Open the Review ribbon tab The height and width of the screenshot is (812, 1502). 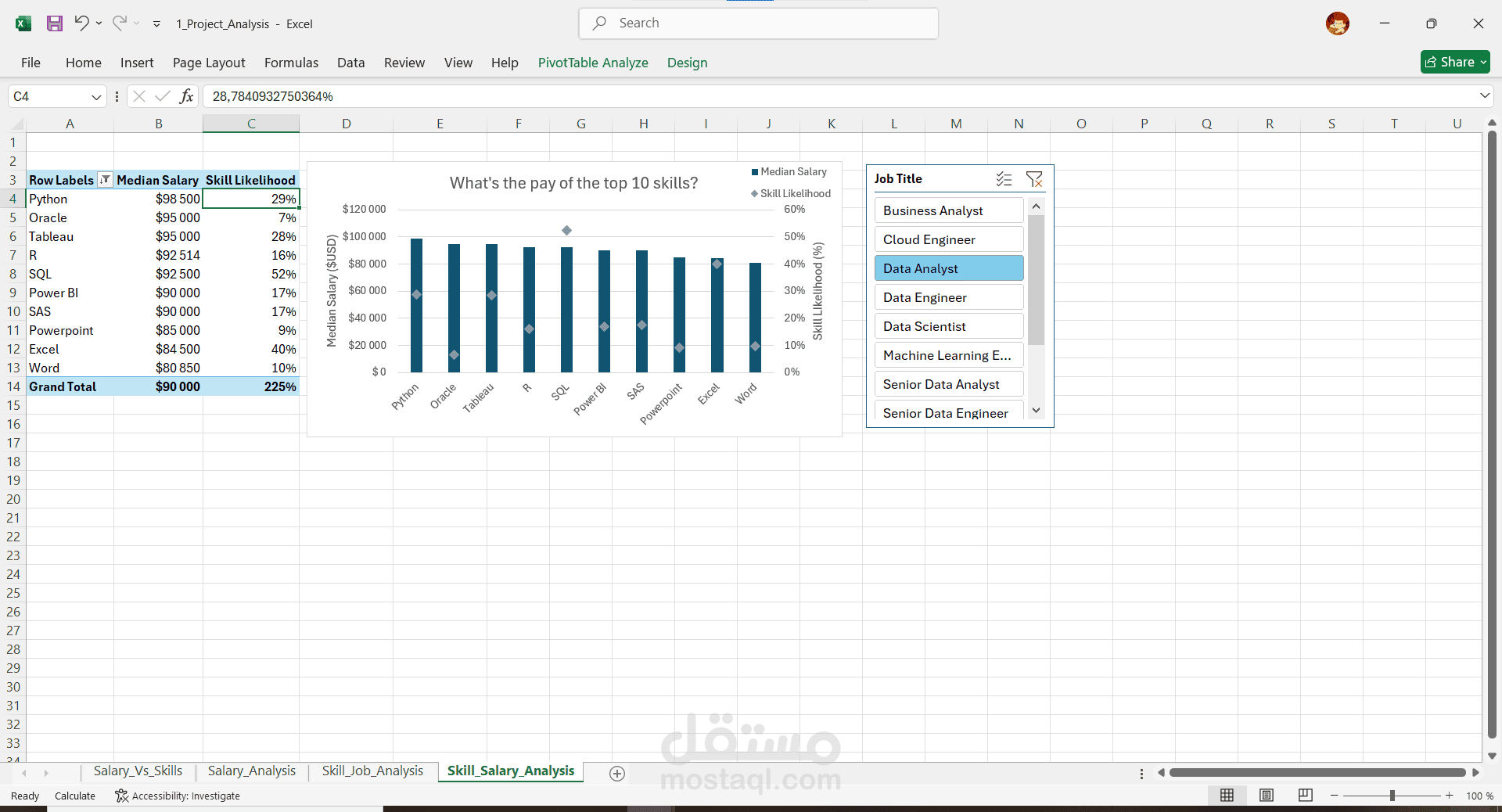click(x=404, y=63)
